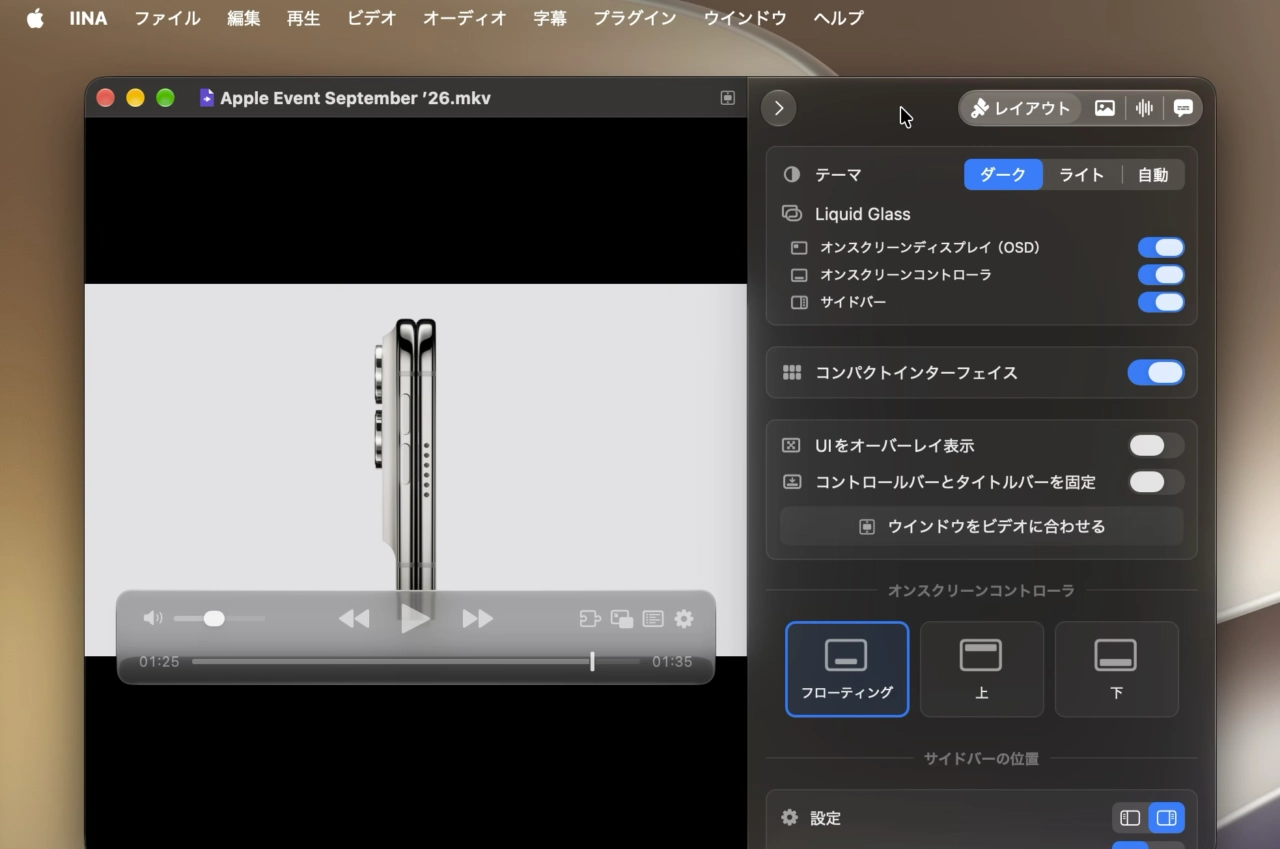Click the speaker mute icon in controller
1280x849 pixels.
coord(152,618)
